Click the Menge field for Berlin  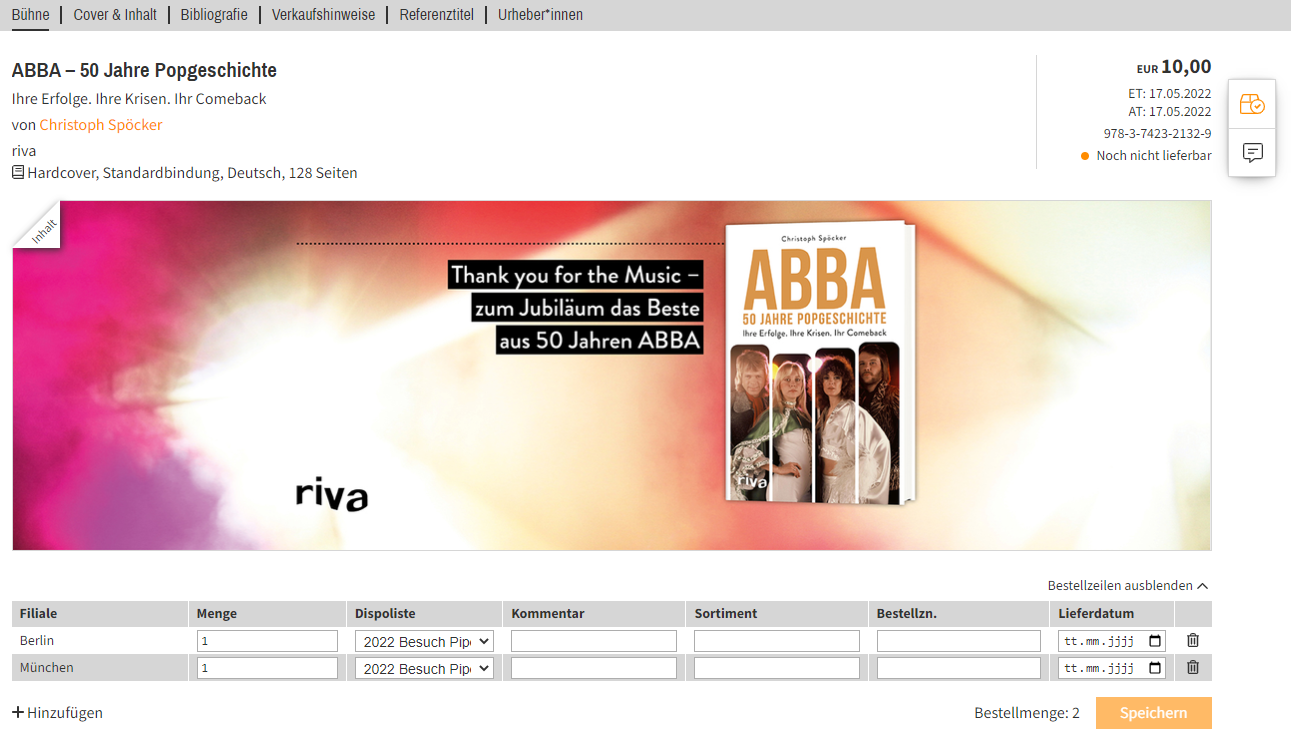click(x=267, y=641)
